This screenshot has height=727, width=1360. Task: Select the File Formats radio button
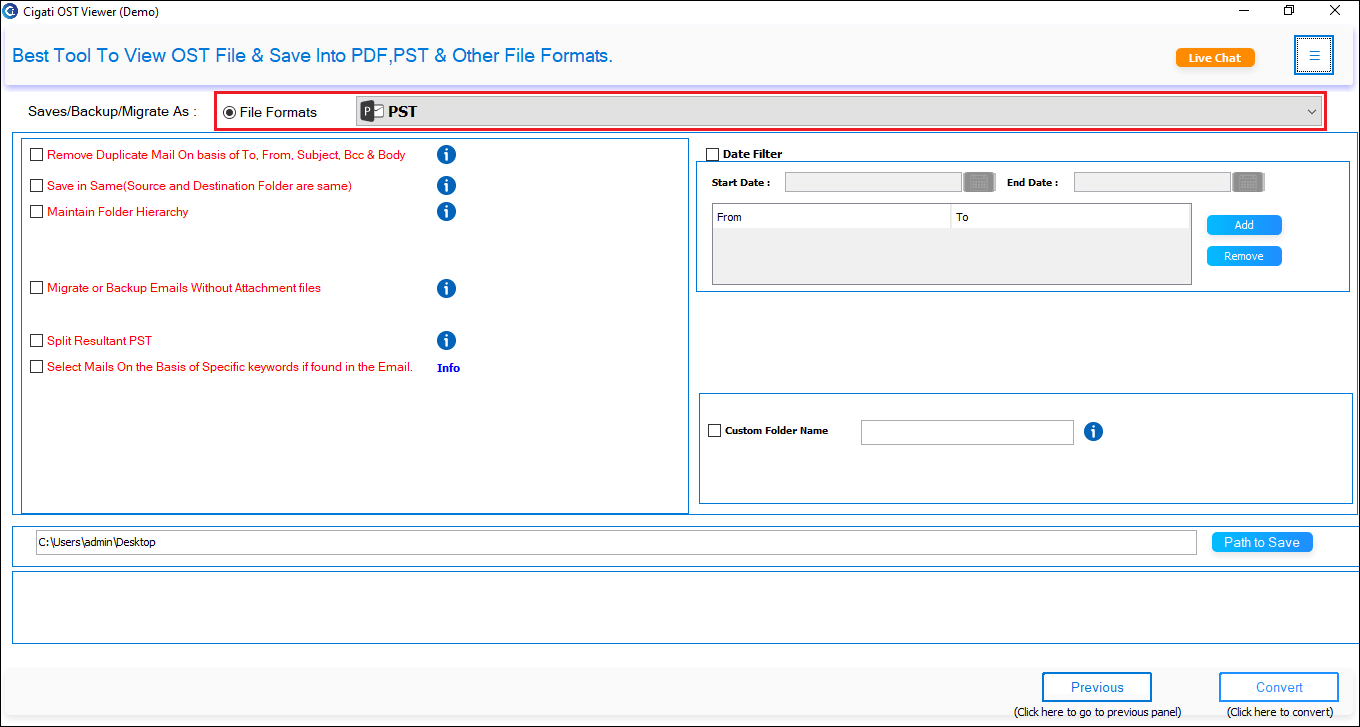coord(230,112)
